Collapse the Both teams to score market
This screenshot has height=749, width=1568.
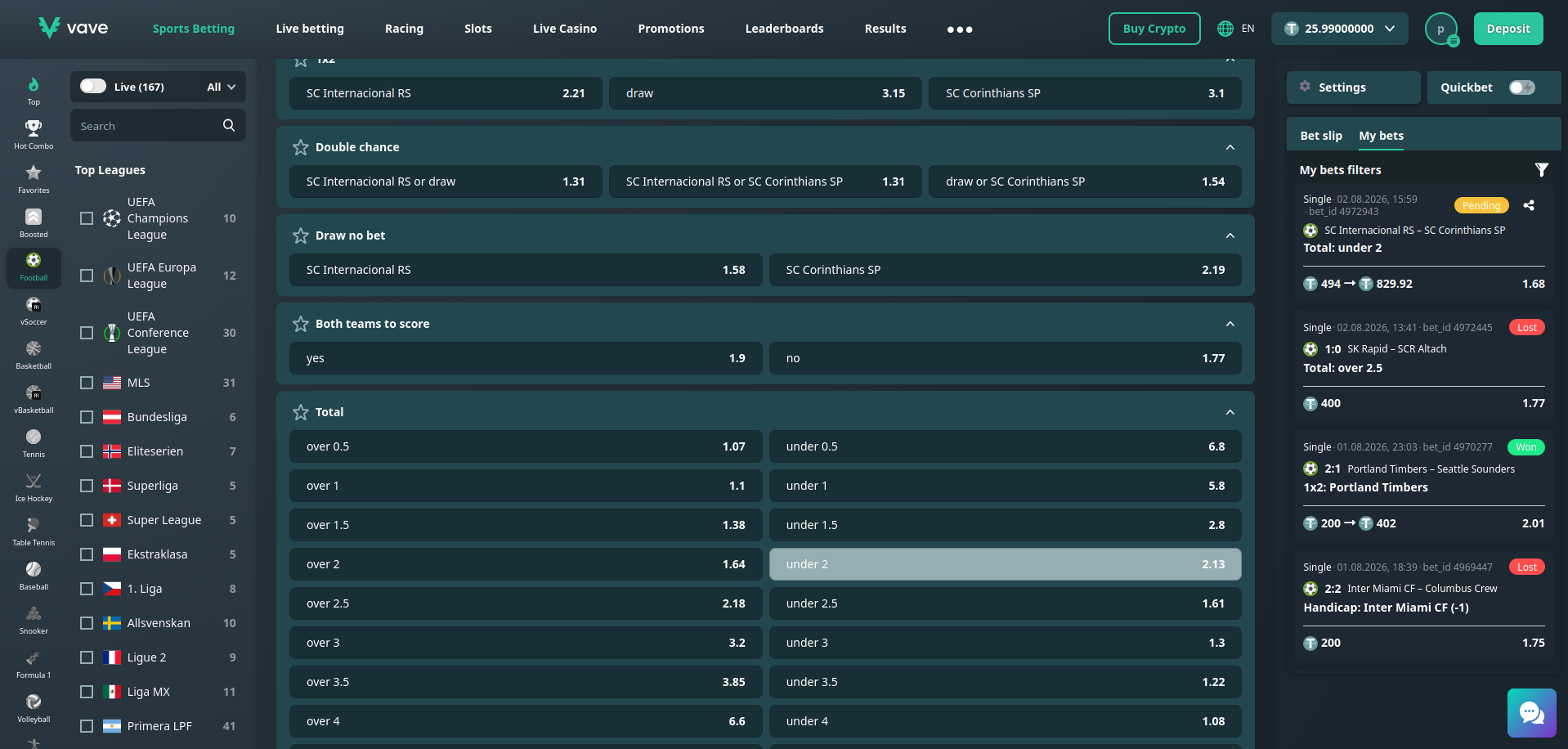point(1230,324)
